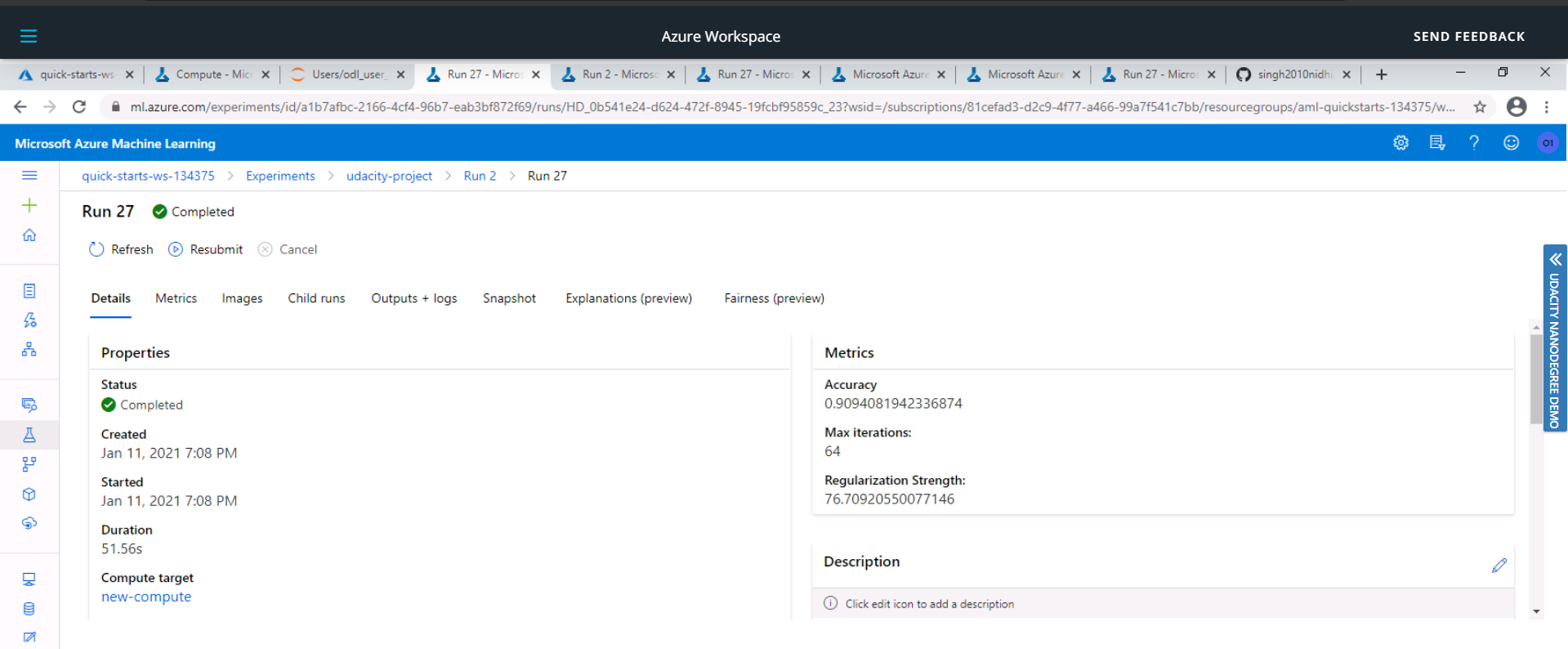Open Experiments breadcrumb link
Image resolution: width=1568 pixels, height=649 pixels.
(280, 176)
